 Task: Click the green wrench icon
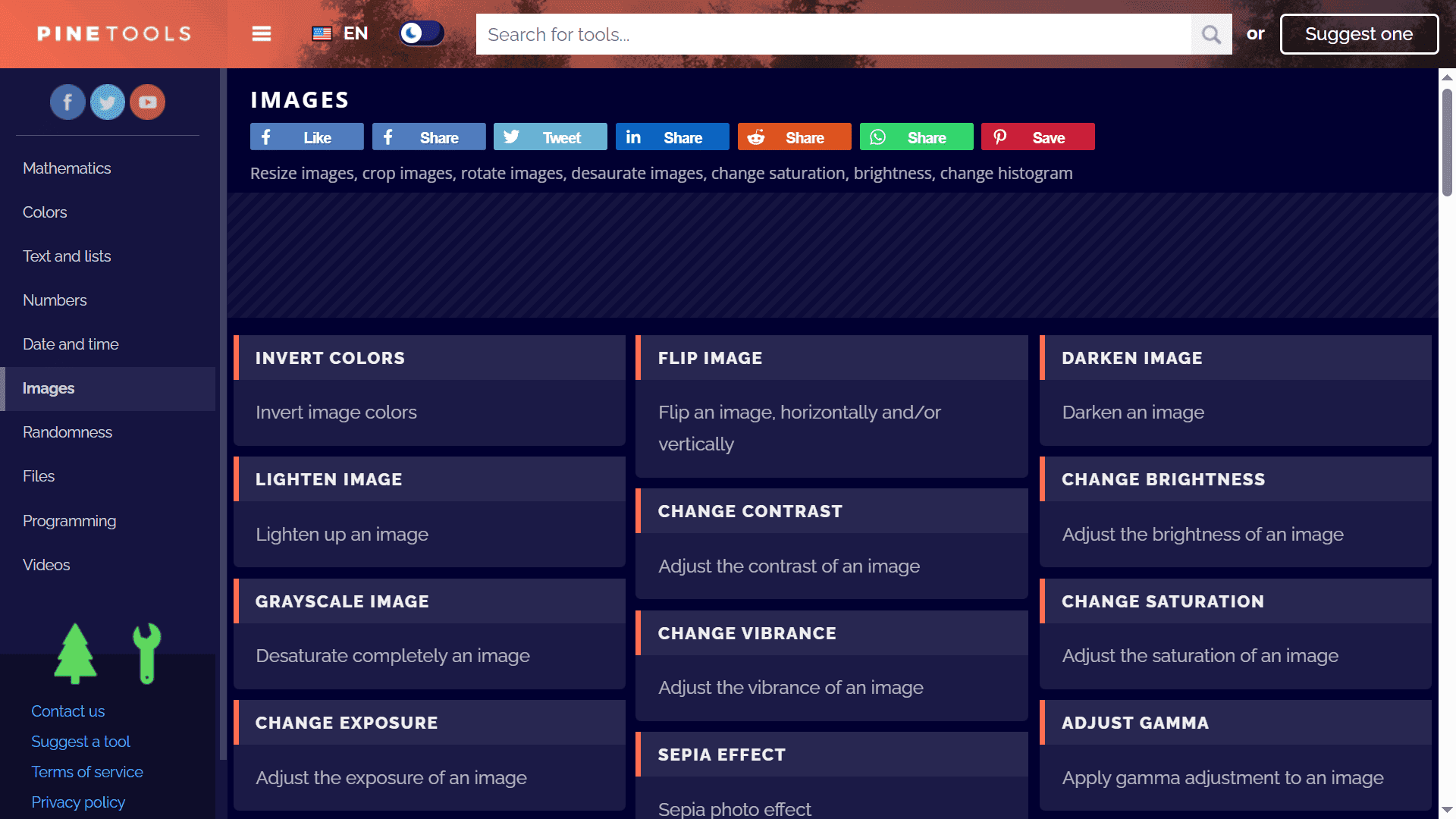(x=146, y=653)
